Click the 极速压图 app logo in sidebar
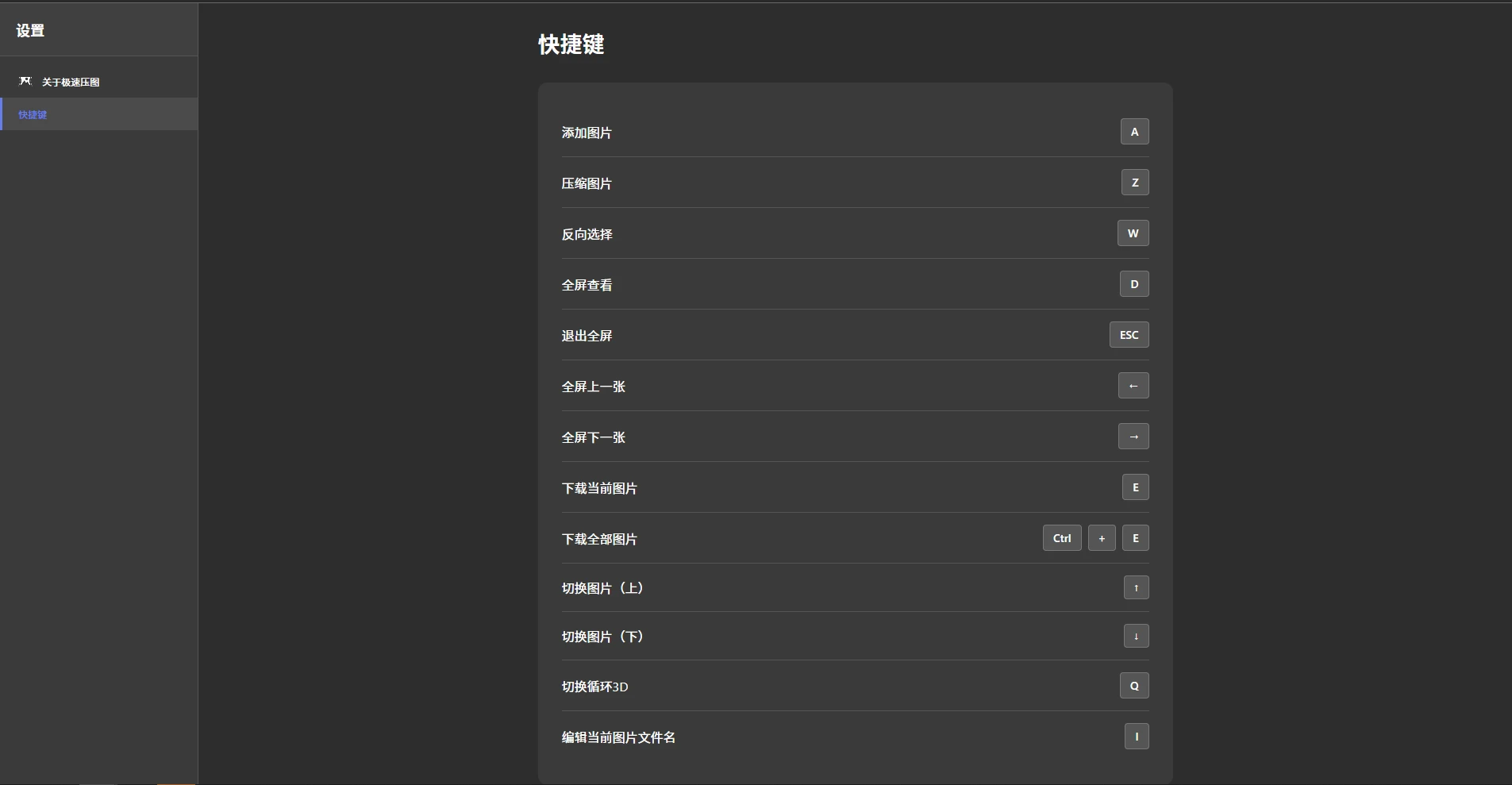Screen dimensions: 1512x785 [24, 81]
